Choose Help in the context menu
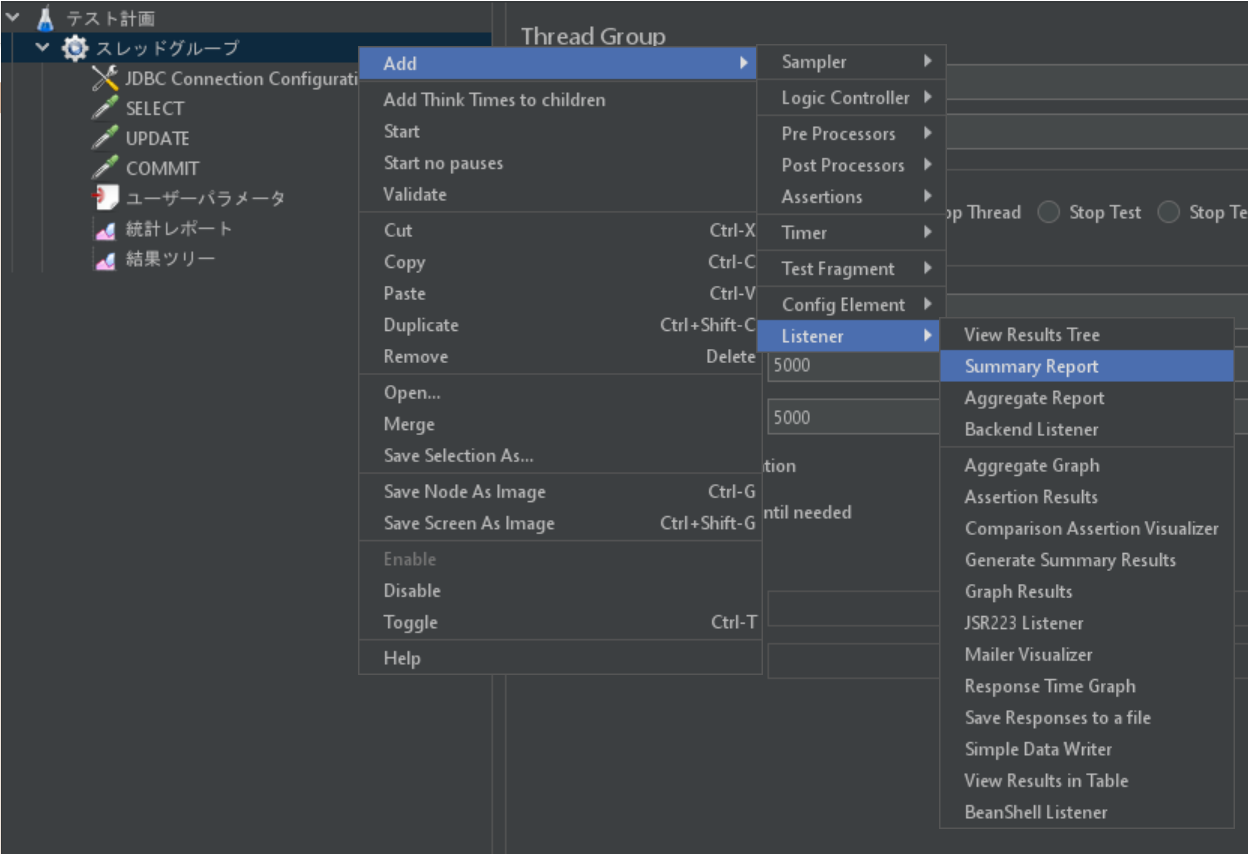 point(559,658)
